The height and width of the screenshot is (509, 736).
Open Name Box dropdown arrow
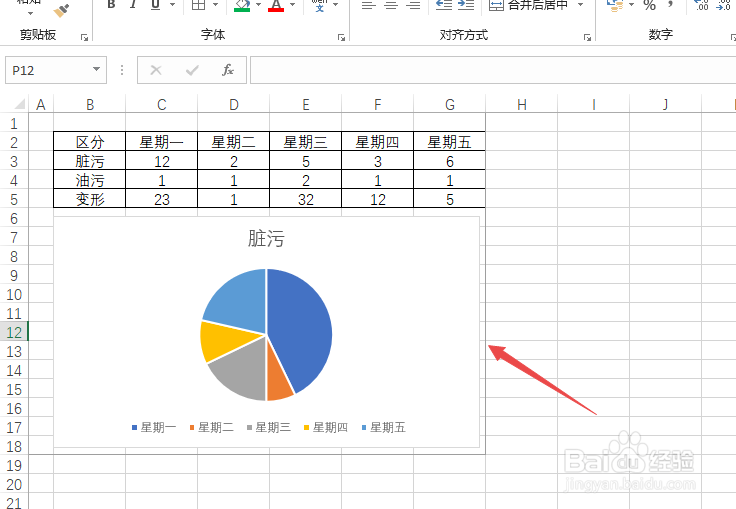[x=96, y=69]
